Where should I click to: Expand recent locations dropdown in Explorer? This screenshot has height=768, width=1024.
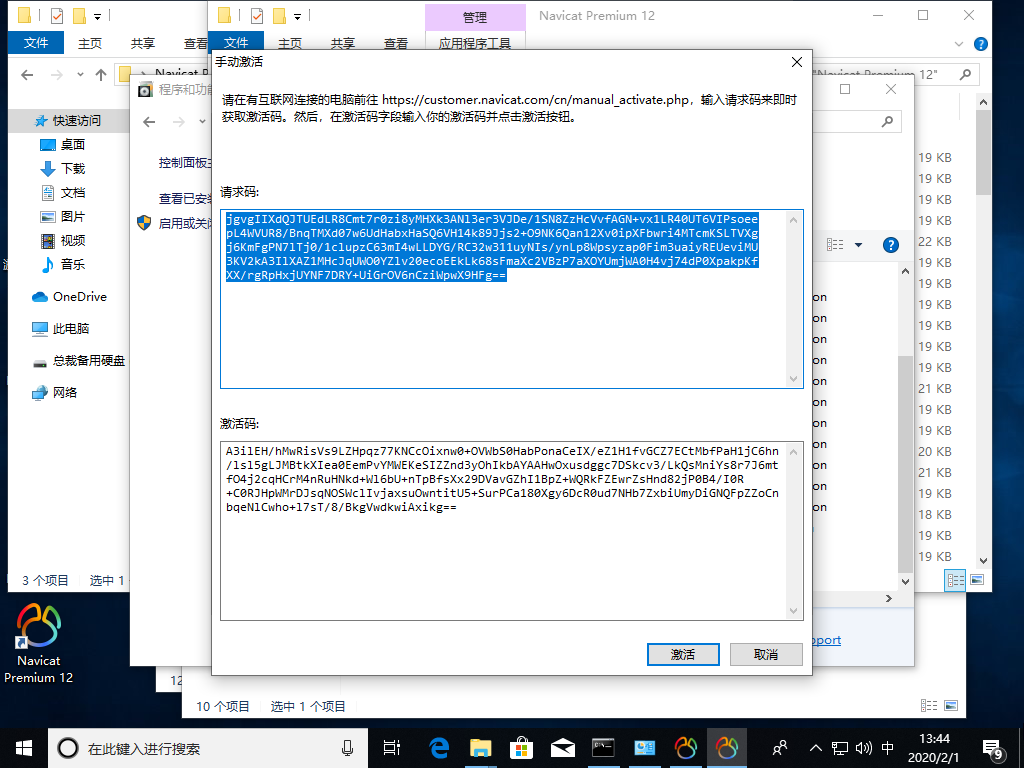point(80,75)
